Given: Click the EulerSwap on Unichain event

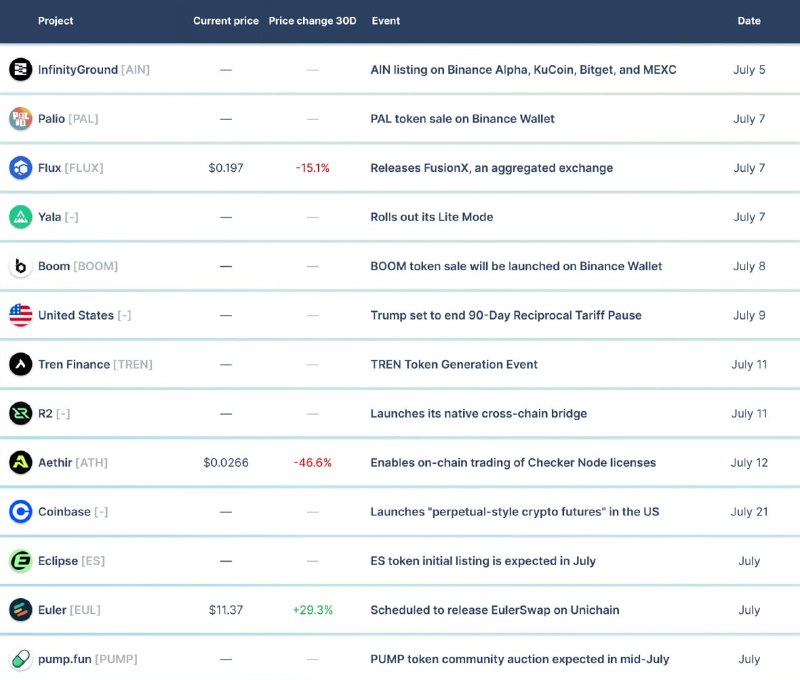Looking at the screenshot, I should (x=495, y=610).
